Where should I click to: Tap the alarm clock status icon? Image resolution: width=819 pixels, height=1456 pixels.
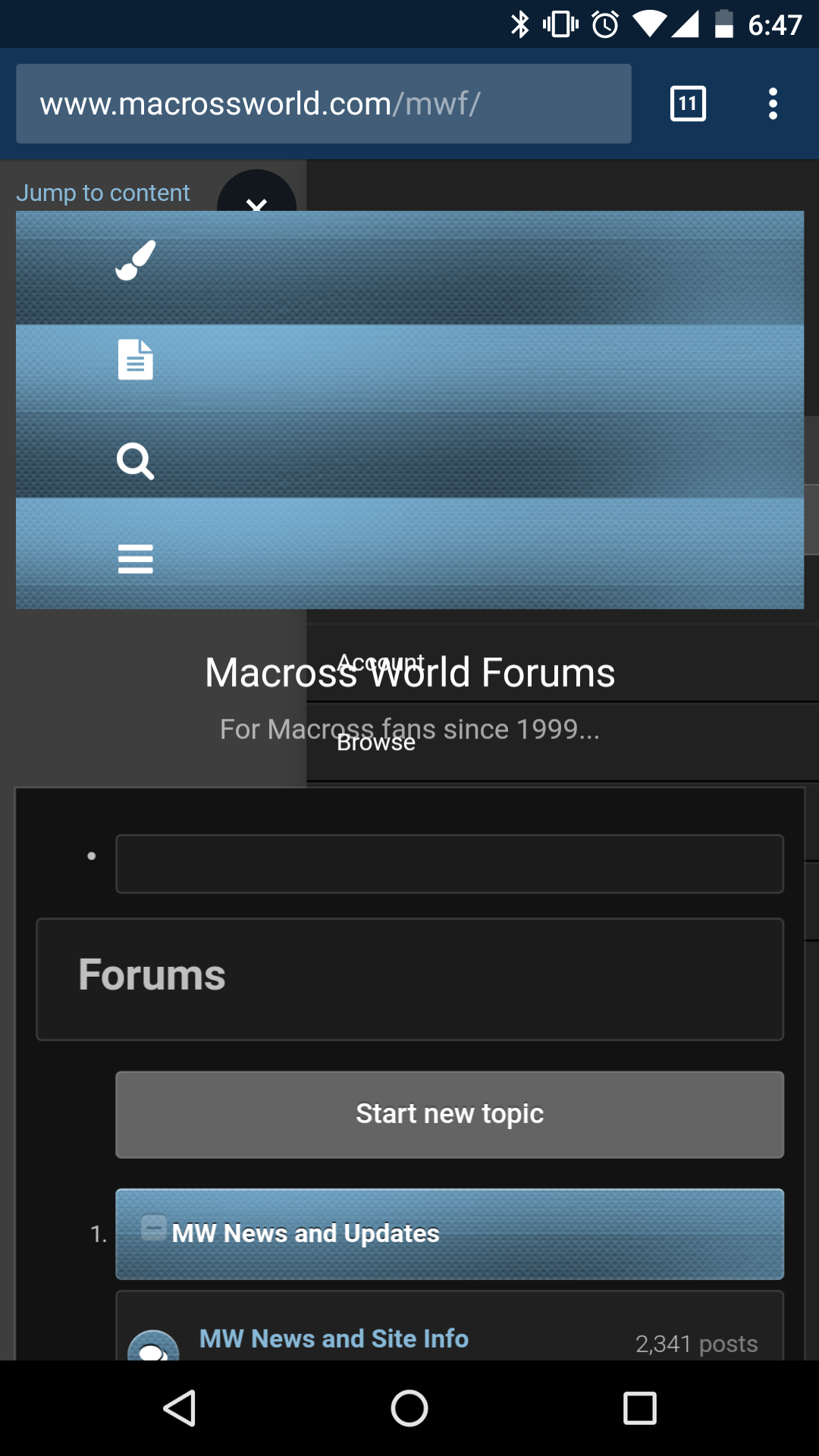[x=605, y=24]
